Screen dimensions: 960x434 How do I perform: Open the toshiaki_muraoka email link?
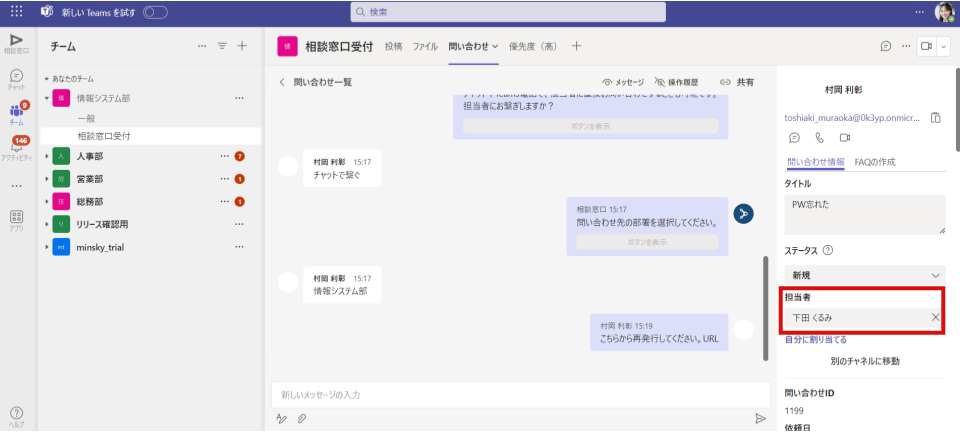pyautogui.click(x=852, y=118)
